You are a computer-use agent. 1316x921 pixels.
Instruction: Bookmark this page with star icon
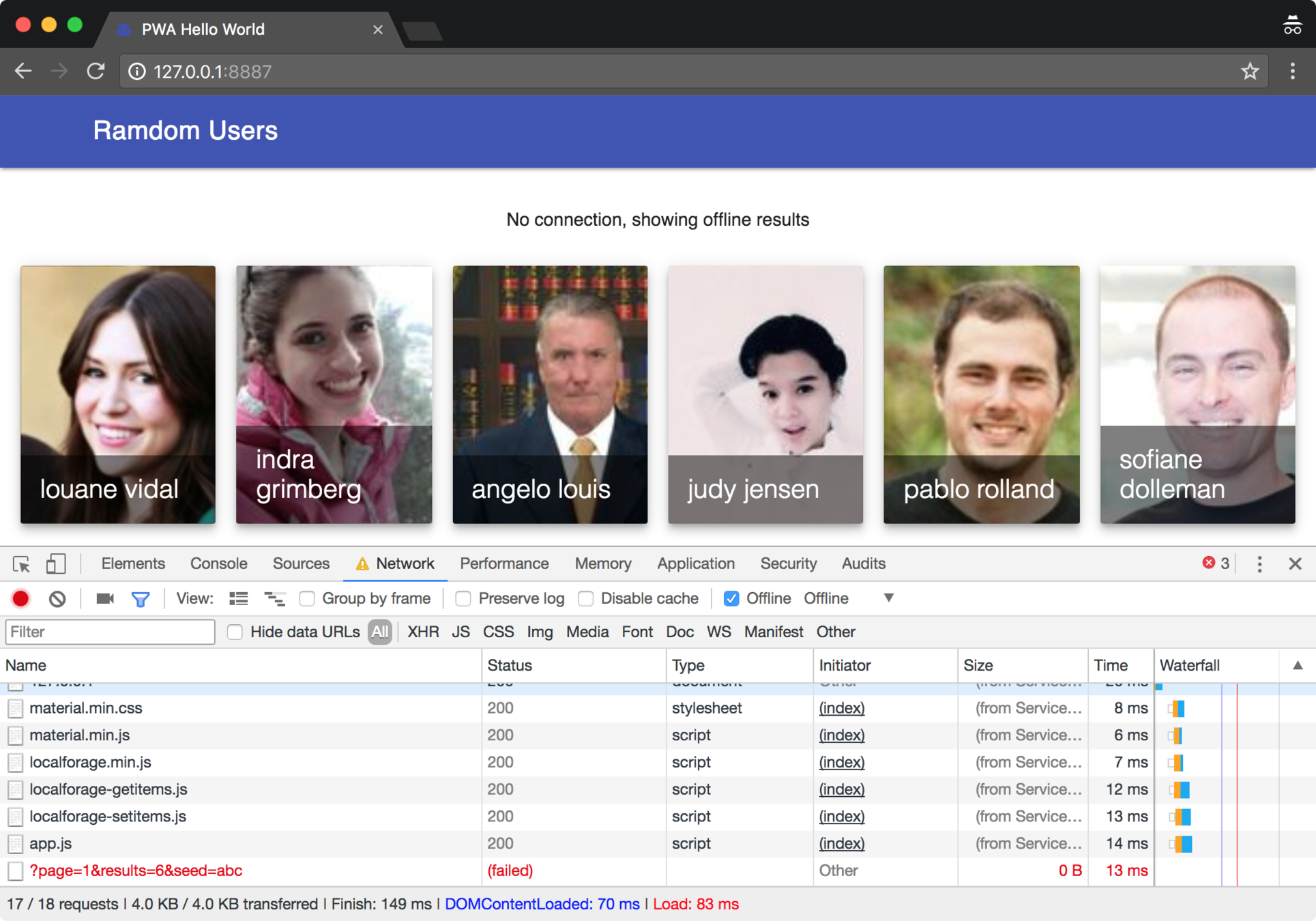[1249, 71]
